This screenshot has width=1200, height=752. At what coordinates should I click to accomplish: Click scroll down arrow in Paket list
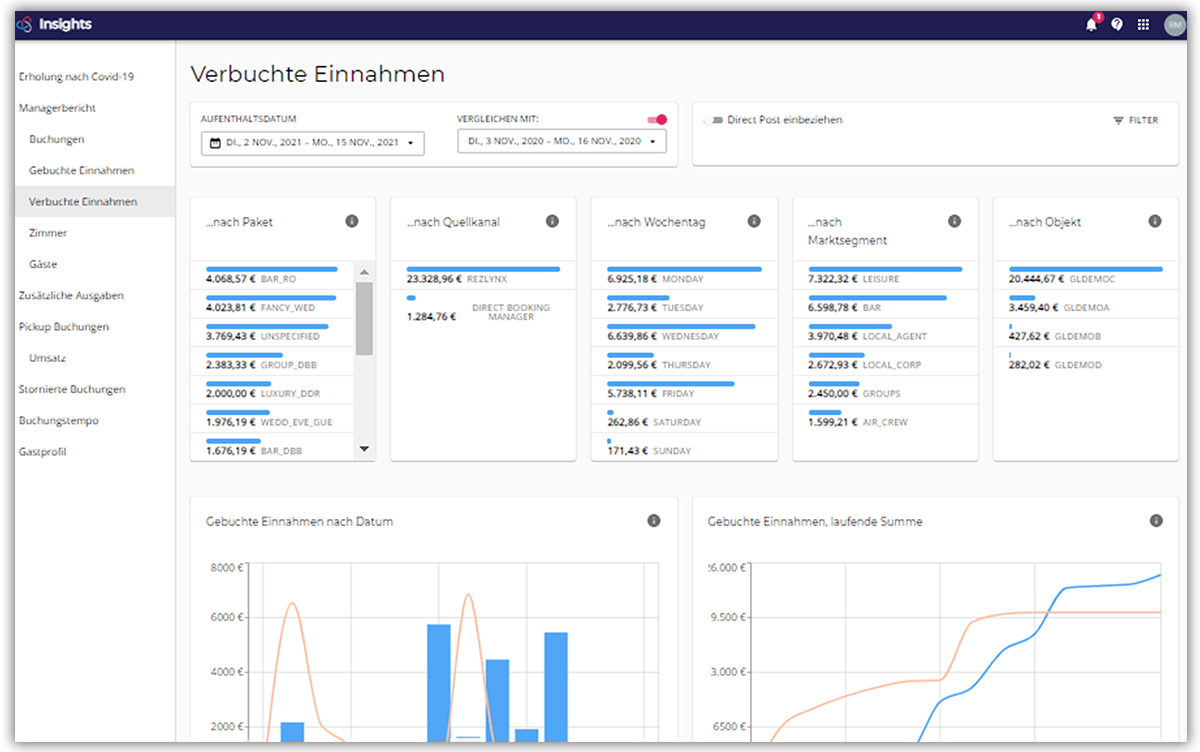[x=364, y=449]
